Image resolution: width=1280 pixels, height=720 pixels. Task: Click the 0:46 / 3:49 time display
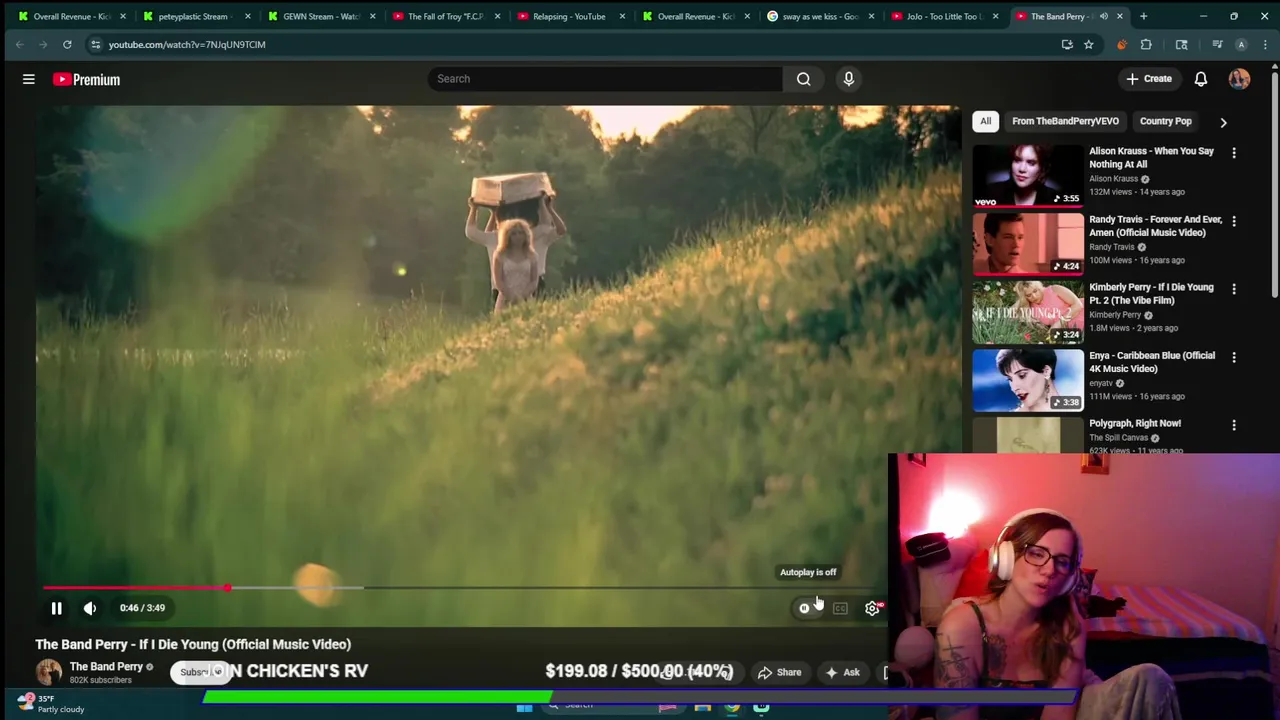pyautogui.click(x=142, y=608)
